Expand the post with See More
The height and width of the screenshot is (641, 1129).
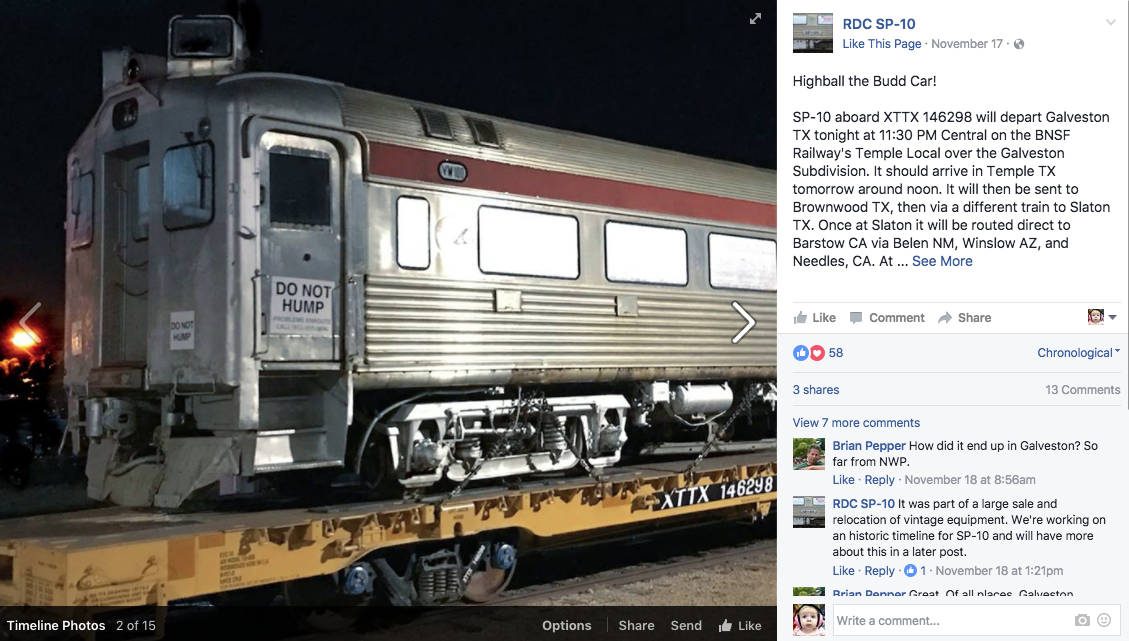942,261
